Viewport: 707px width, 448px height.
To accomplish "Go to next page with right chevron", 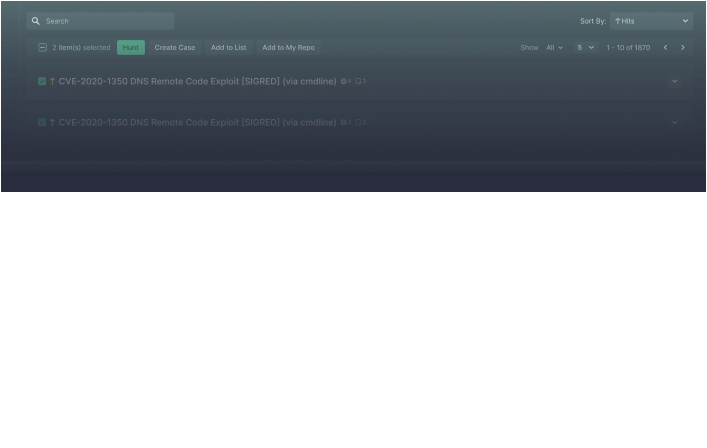I will tap(683, 48).
